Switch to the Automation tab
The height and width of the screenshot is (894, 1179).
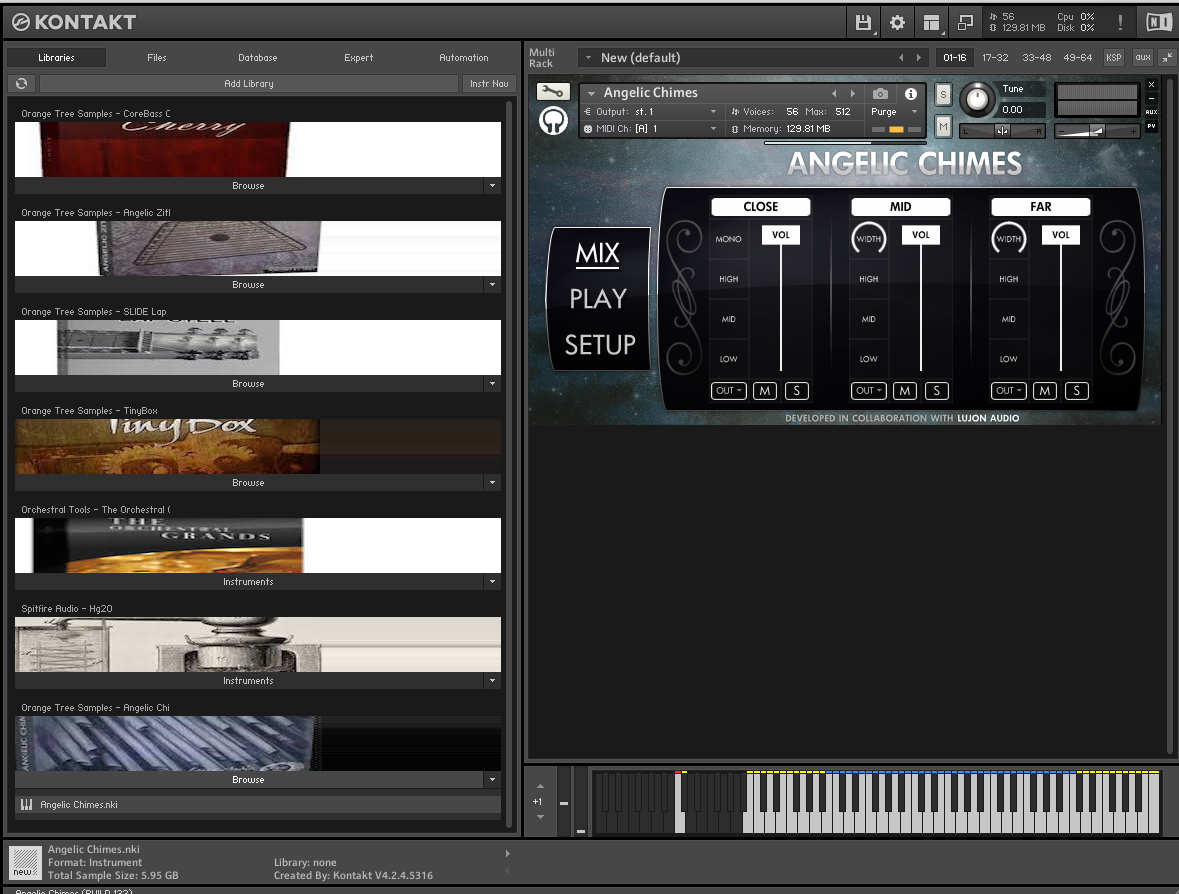coord(464,58)
